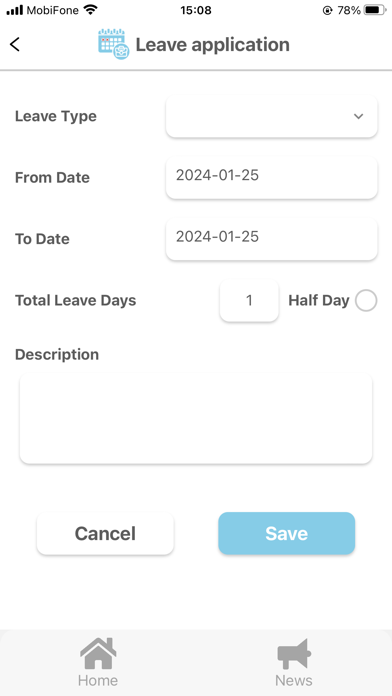Enable the Half Day radio button

click(366, 301)
